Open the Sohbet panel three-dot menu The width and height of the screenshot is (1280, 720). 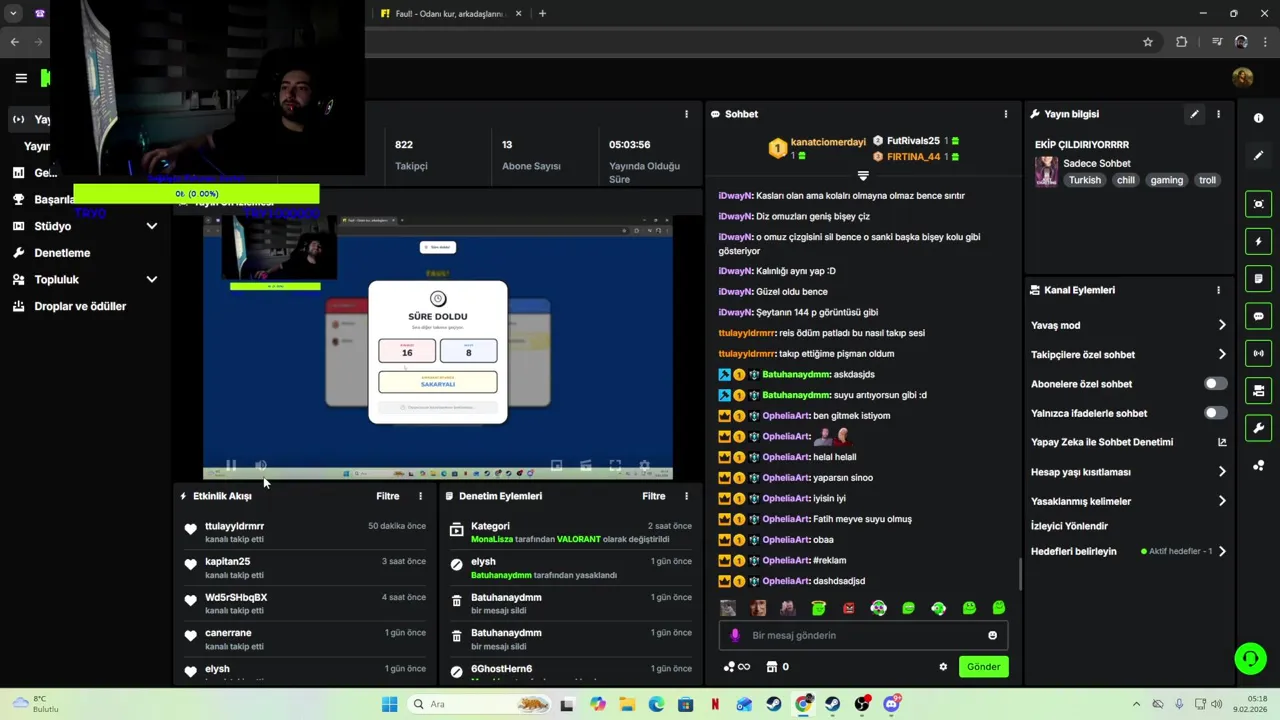coord(1006,114)
